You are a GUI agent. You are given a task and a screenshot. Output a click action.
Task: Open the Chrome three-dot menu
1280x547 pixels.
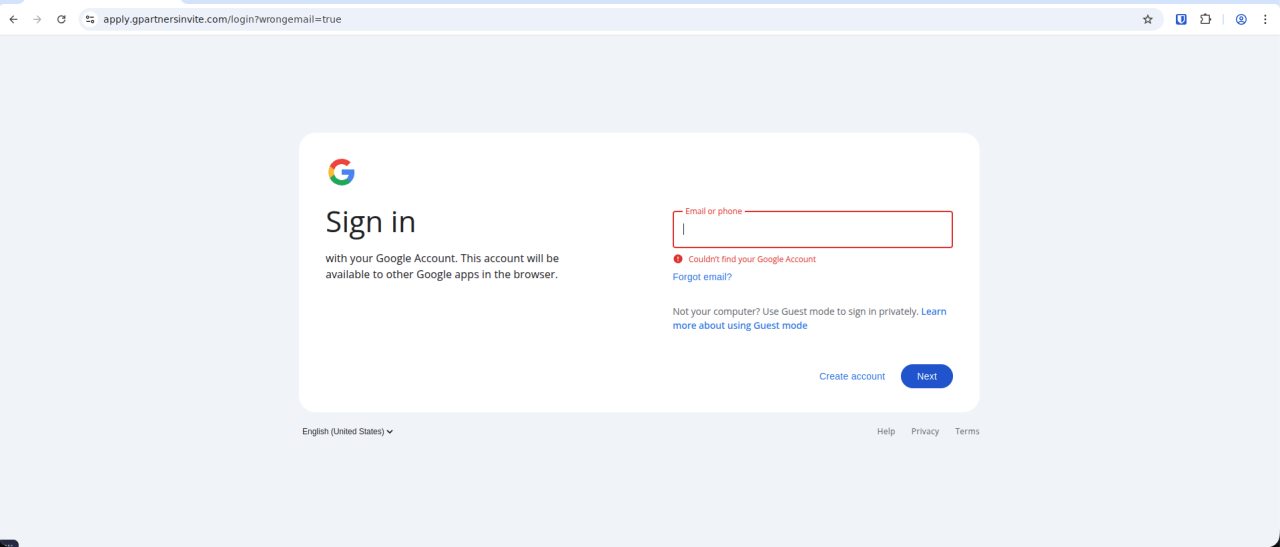(x=1264, y=19)
